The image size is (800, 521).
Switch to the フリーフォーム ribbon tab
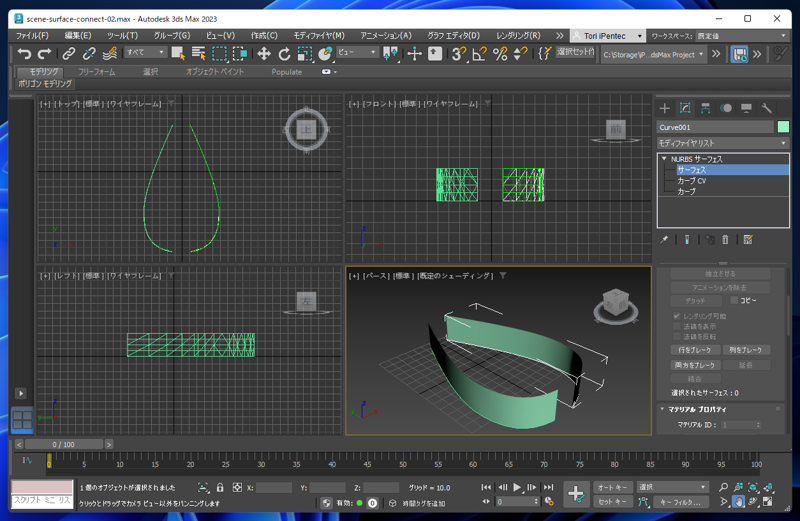[97, 72]
